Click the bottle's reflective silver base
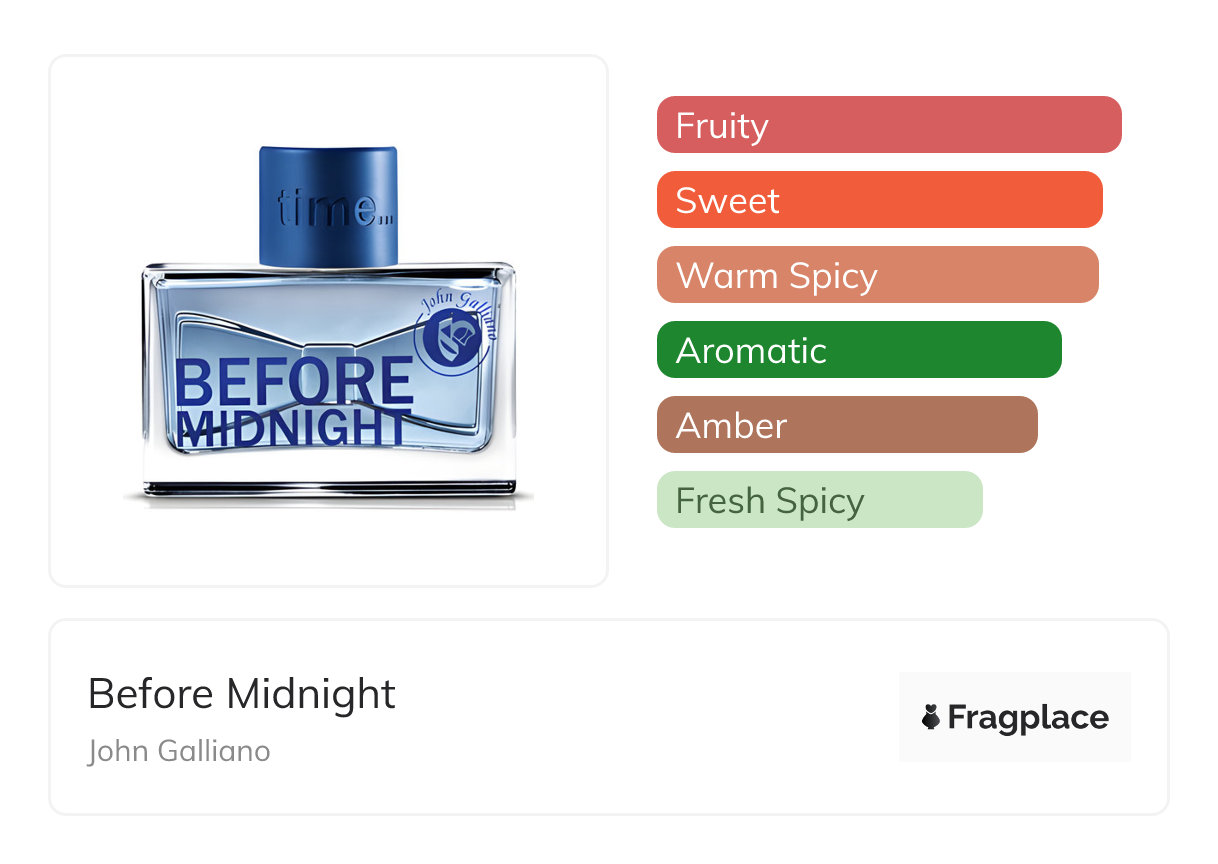 coord(328,489)
